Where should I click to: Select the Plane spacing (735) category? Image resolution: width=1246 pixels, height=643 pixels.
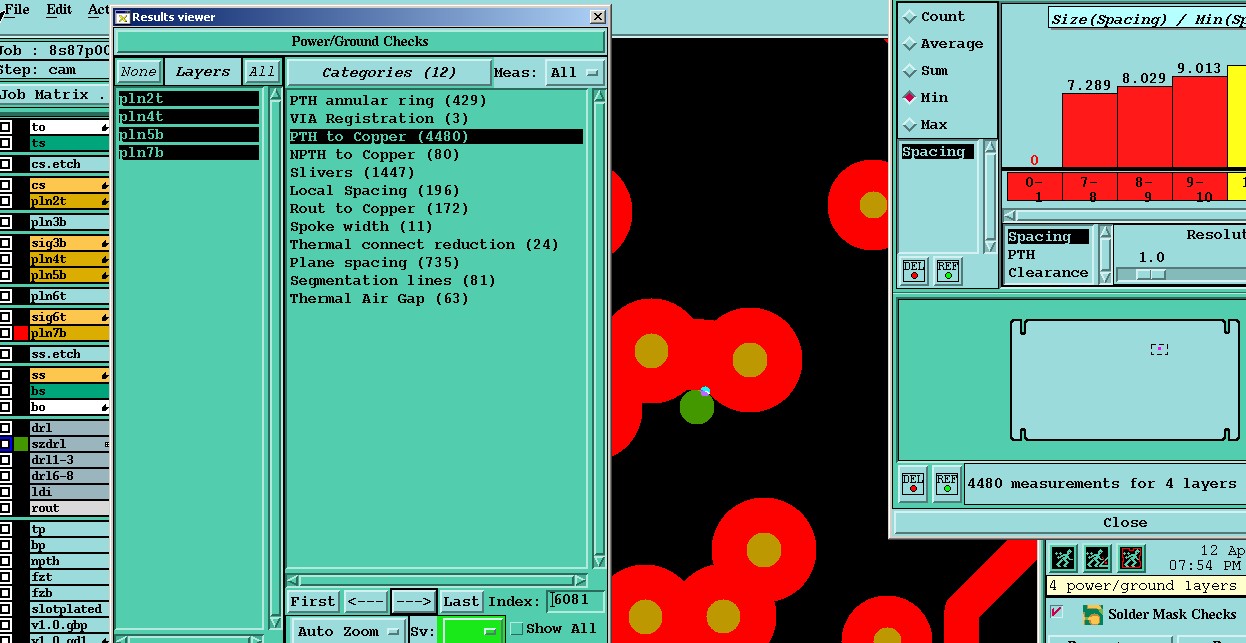point(375,263)
